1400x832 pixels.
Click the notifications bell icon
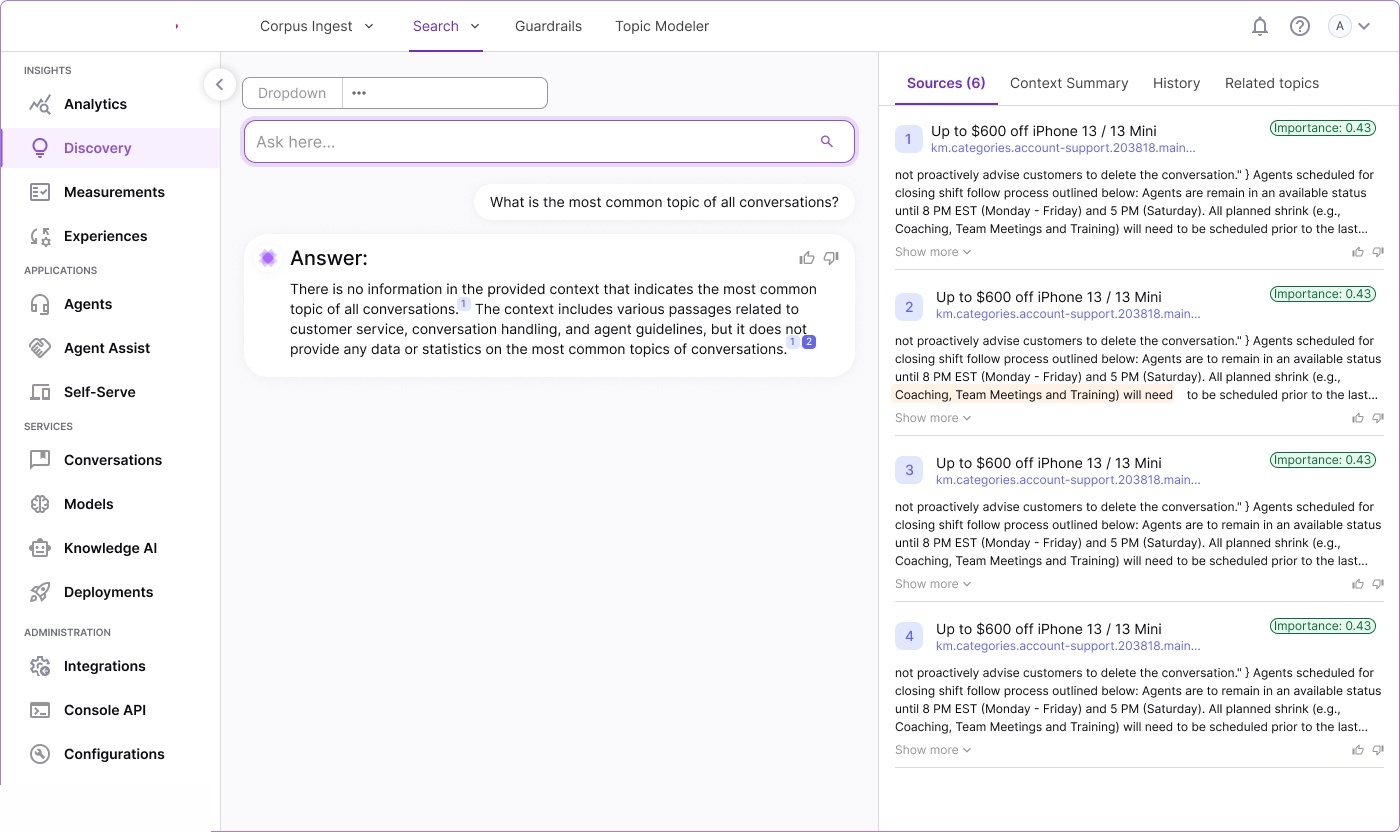pyautogui.click(x=1260, y=27)
